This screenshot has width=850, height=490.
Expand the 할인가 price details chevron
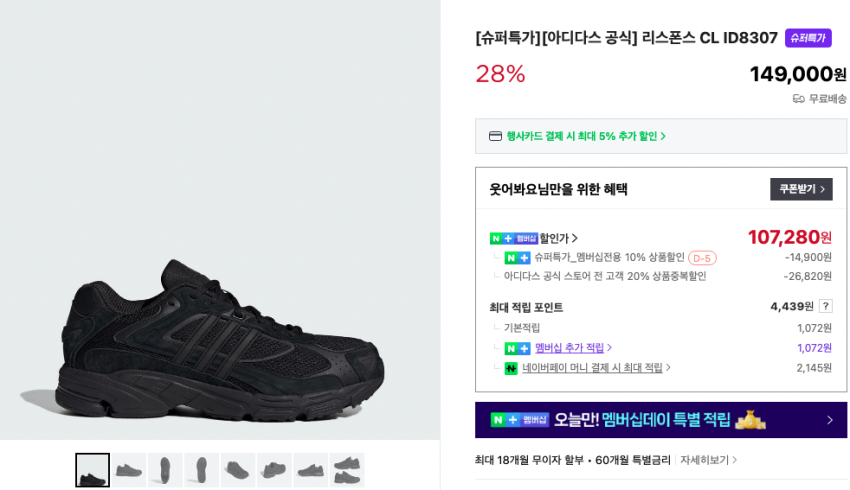(x=575, y=238)
